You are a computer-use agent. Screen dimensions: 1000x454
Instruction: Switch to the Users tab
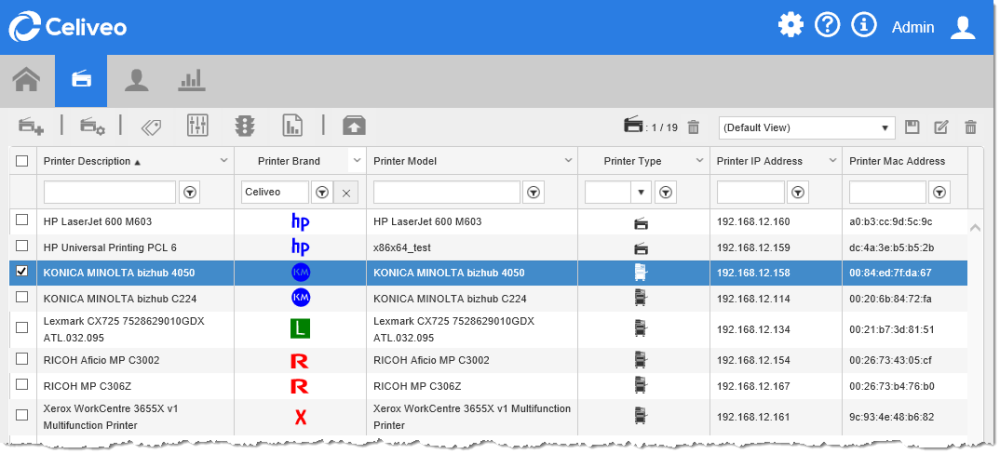tap(136, 80)
